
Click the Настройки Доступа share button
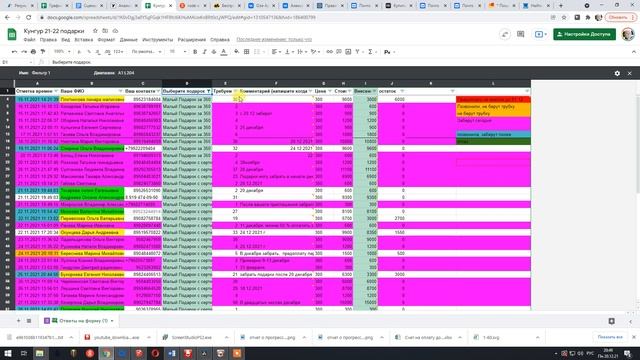pos(584,34)
